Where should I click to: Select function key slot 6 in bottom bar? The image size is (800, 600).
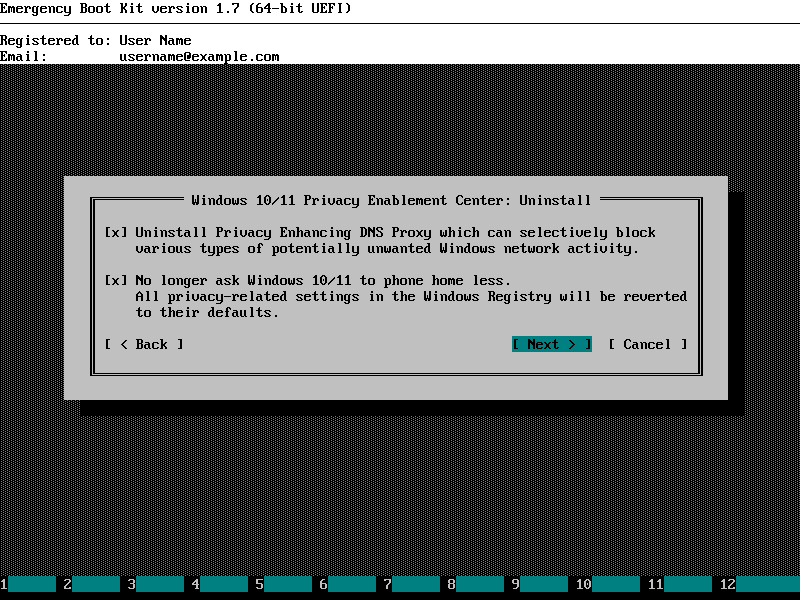click(x=351, y=584)
